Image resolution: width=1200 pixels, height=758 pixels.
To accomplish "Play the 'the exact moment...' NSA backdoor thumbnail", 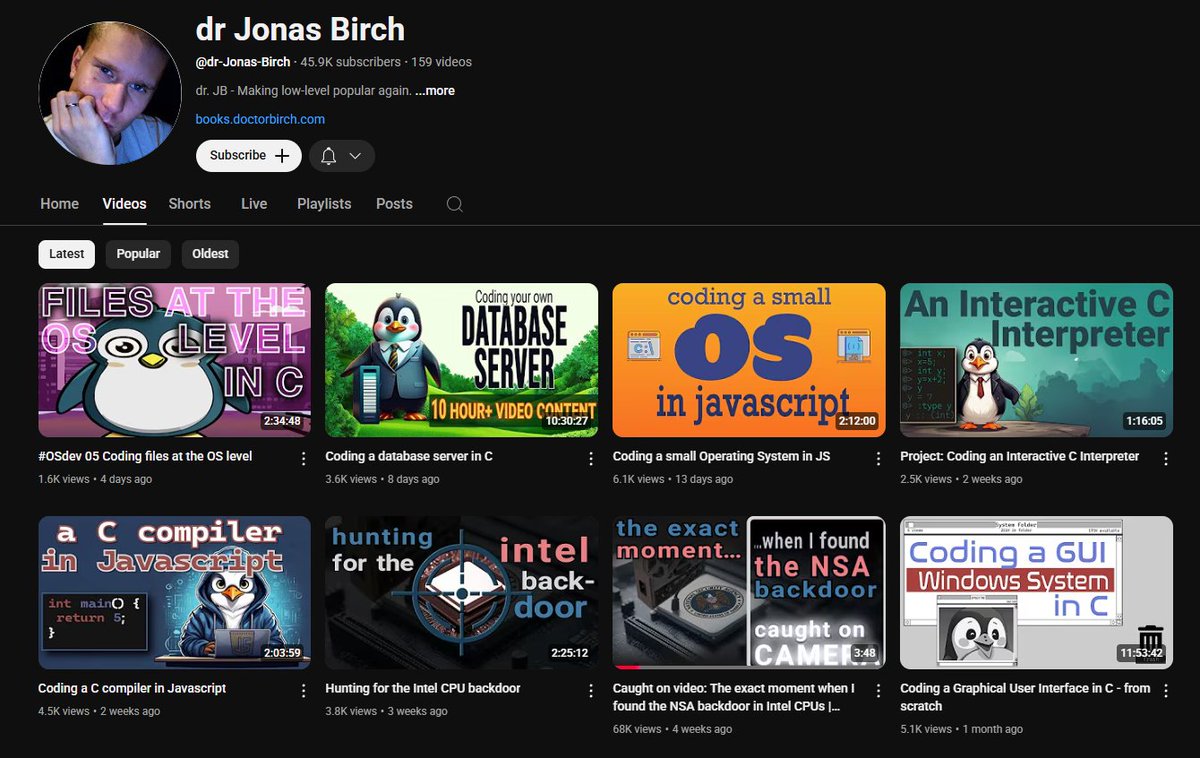I will coord(748,592).
